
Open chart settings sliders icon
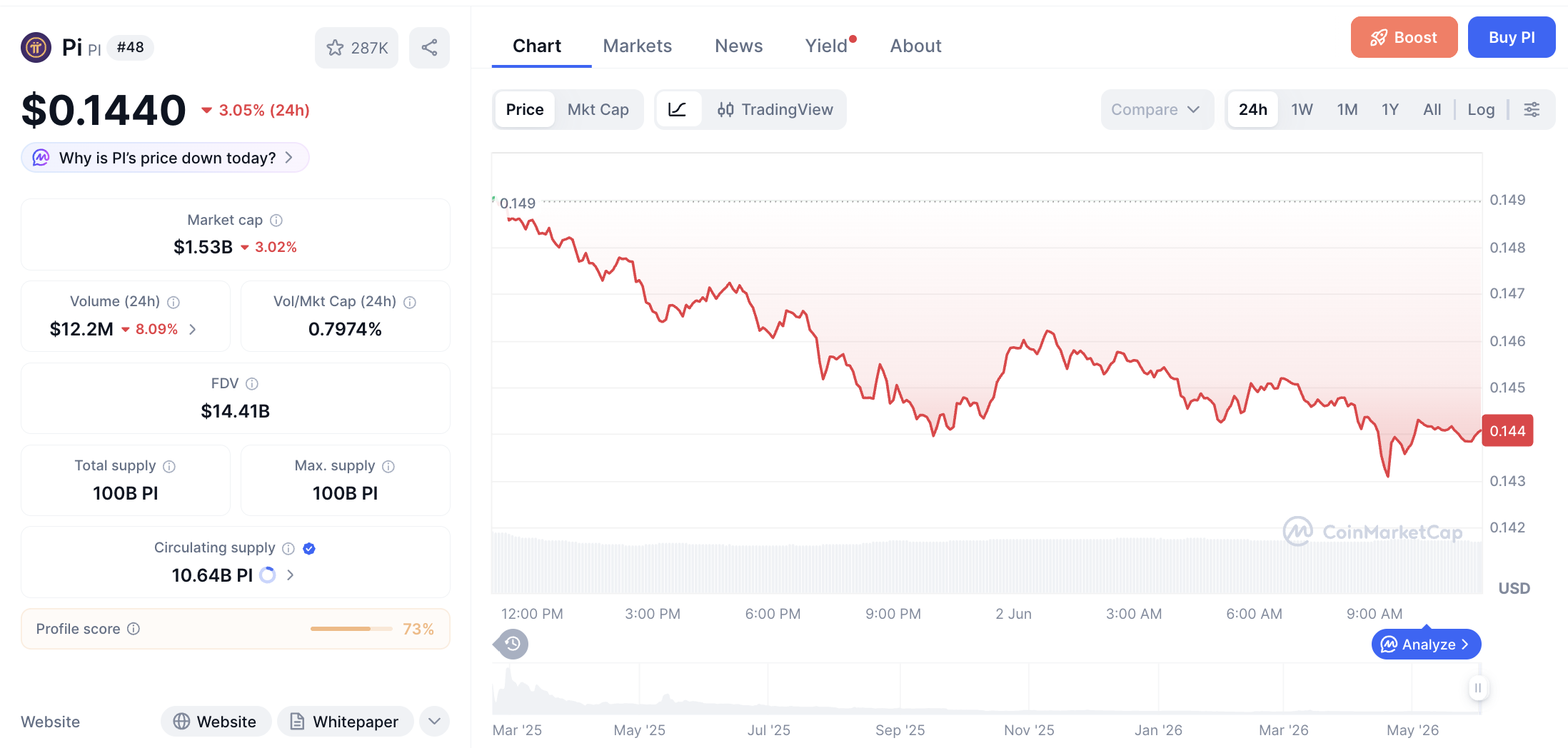(1532, 109)
